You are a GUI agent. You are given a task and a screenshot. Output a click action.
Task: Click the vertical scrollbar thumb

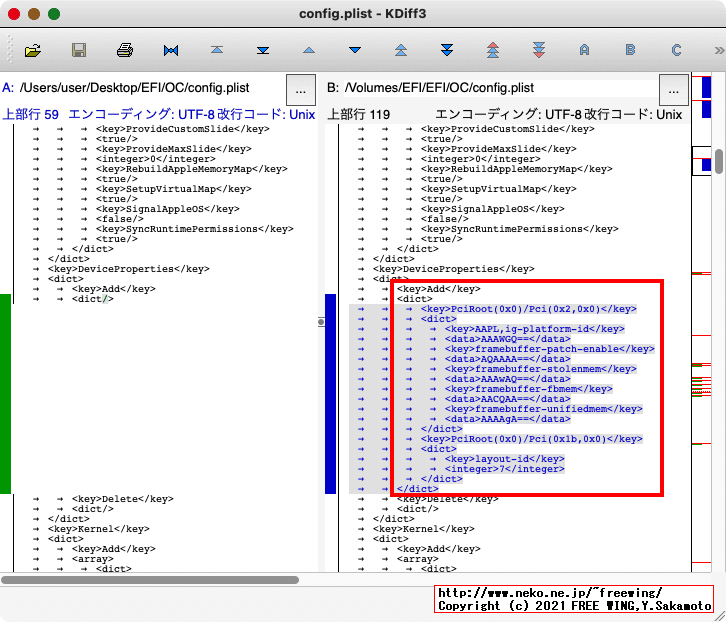click(719, 161)
